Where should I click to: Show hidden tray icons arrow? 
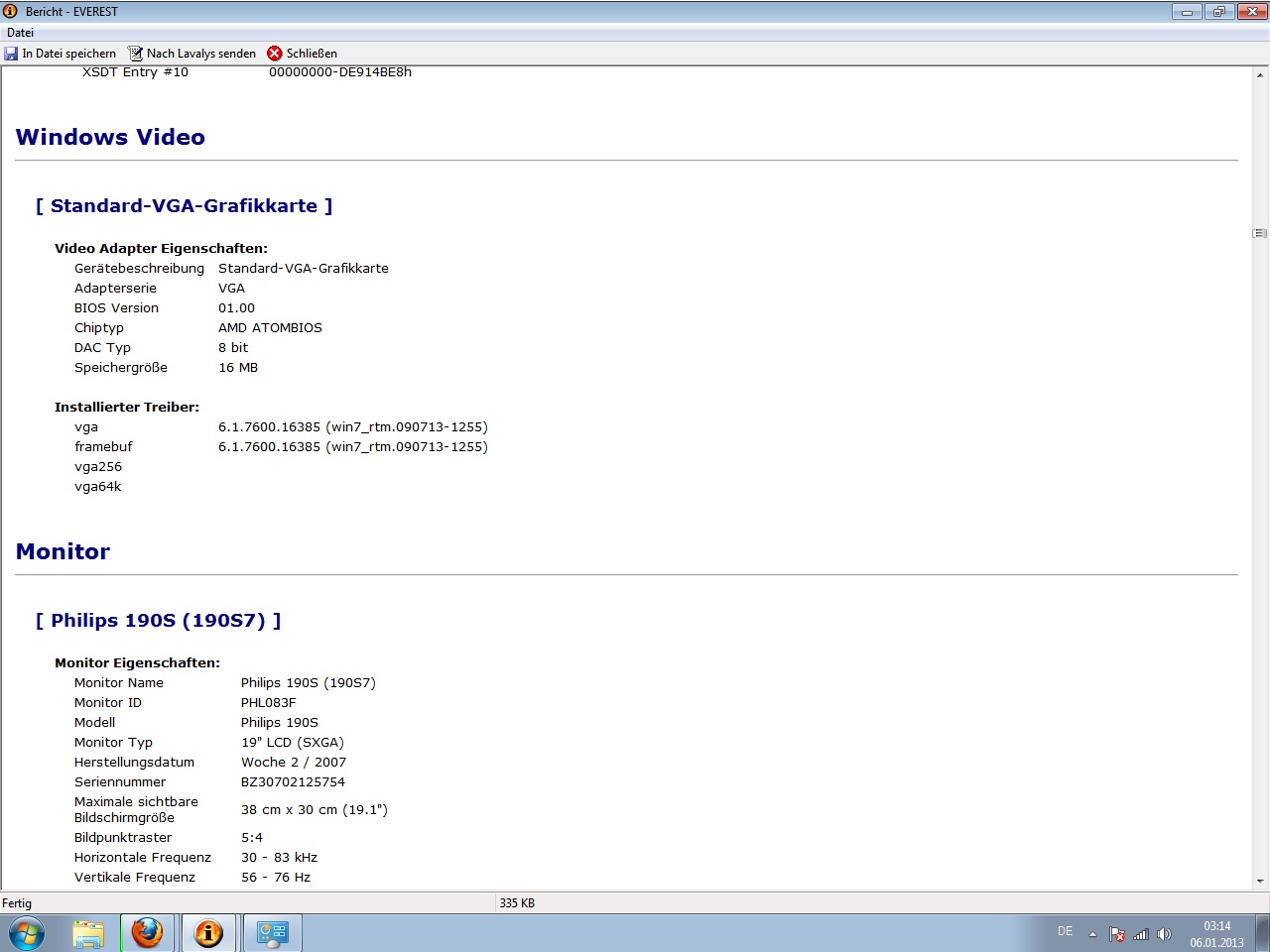click(1092, 934)
